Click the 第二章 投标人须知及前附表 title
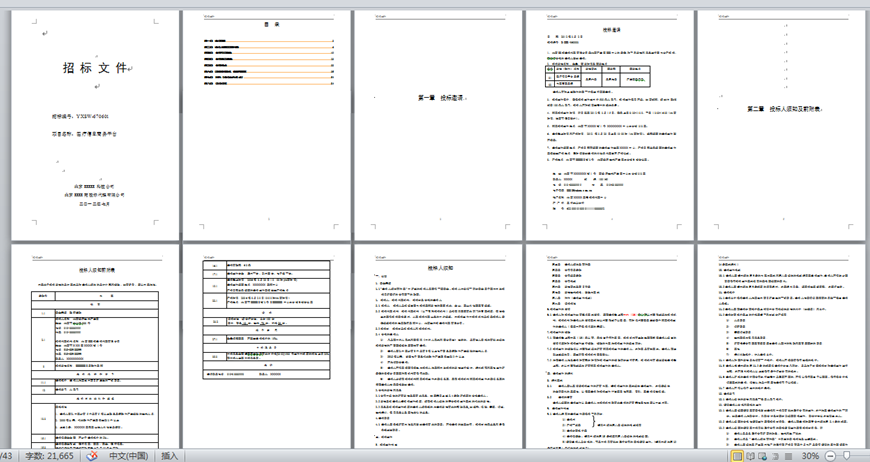 pyautogui.click(x=784, y=109)
